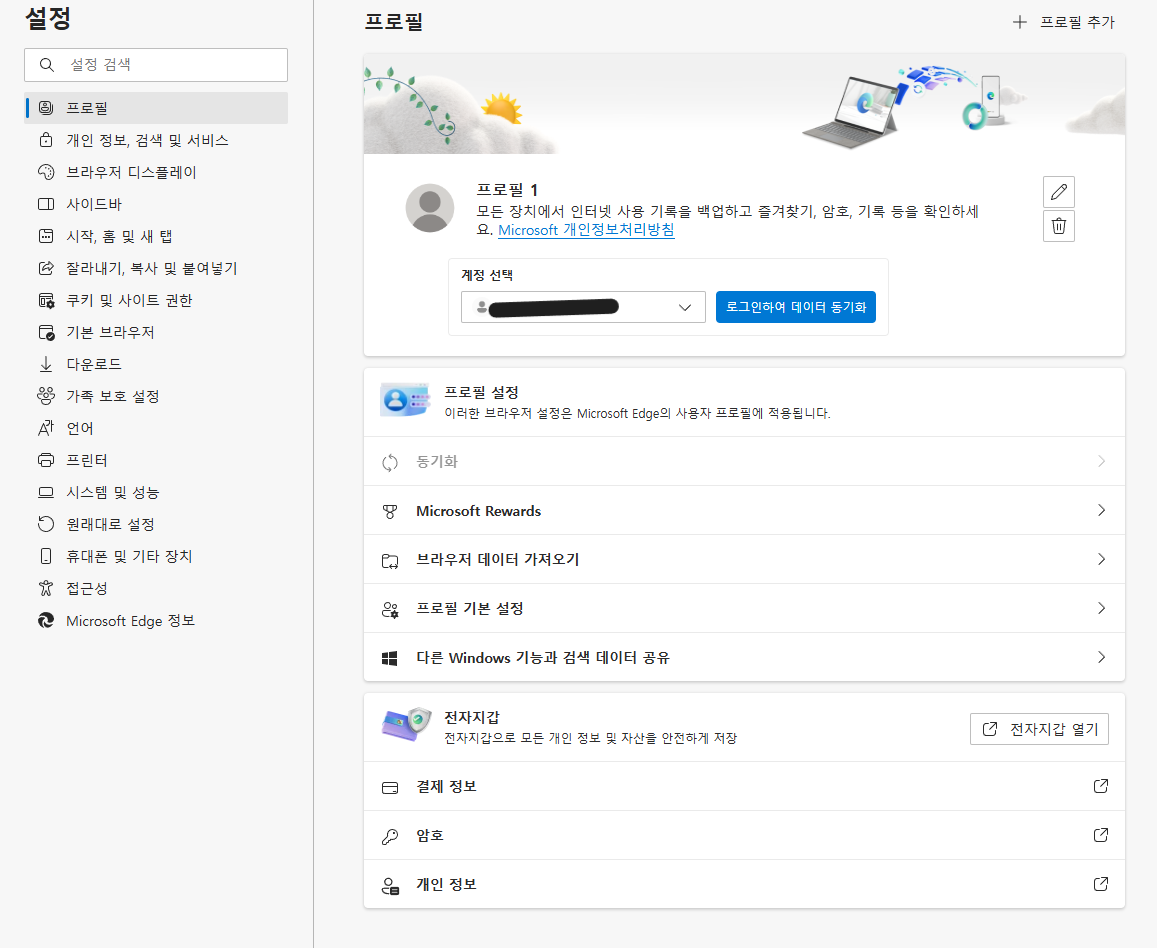The image size is (1157, 948).
Task: Open Microsoft 개인정보처리방침 link
Action: 586,229
